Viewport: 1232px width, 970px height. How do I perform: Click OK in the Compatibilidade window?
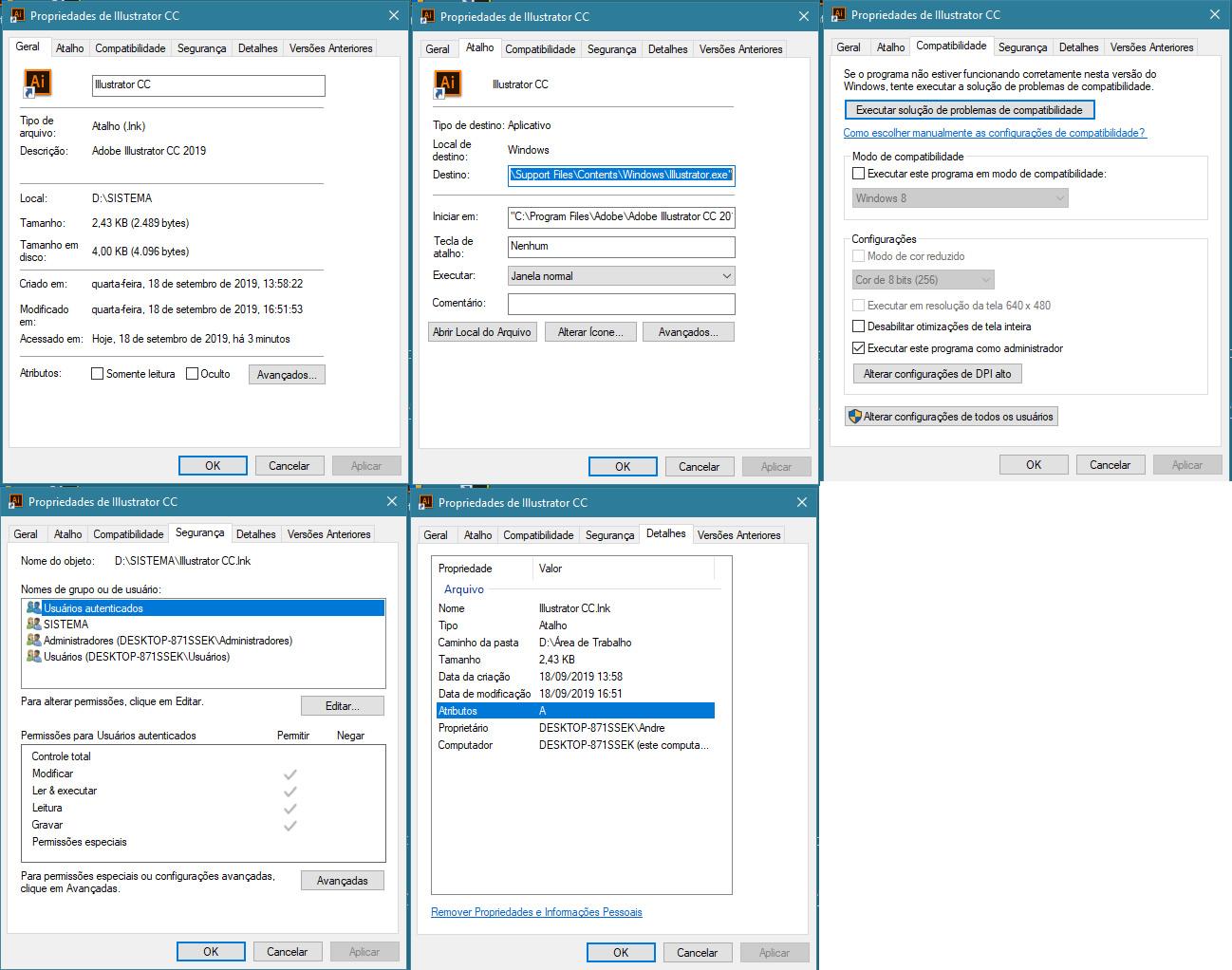click(x=1034, y=465)
